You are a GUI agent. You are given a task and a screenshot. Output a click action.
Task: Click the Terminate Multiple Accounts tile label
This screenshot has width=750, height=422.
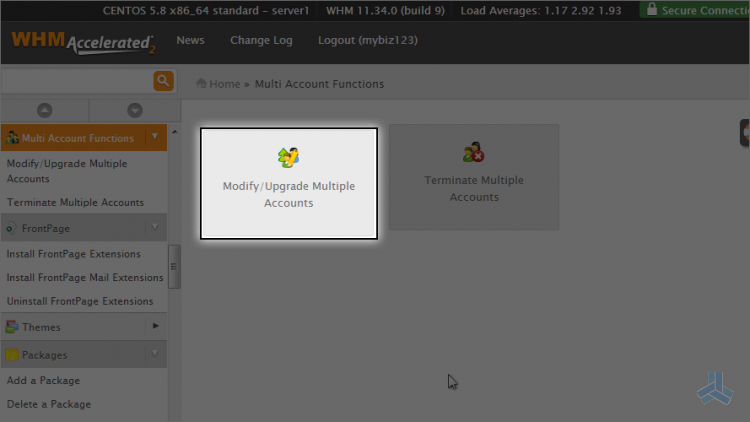pyautogui.click(x=474, y=189)
